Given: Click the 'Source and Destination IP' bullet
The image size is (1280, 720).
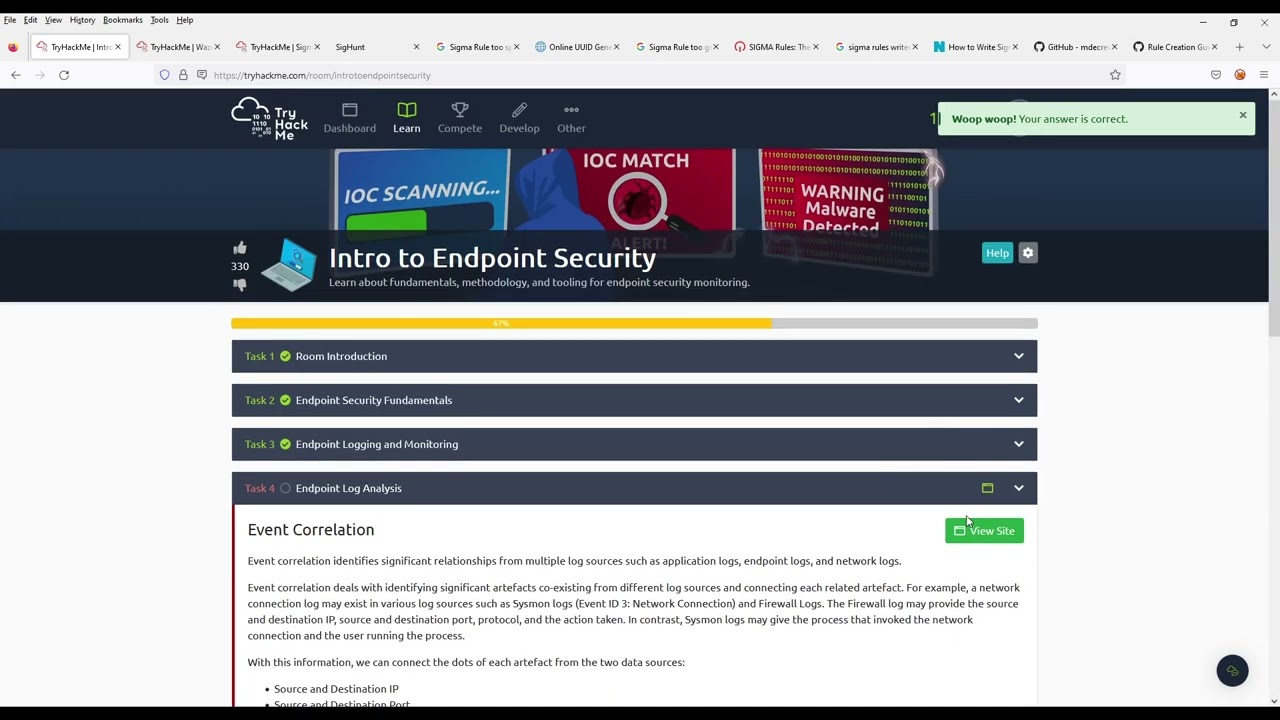Looking at the screenshot, I should click(336, 689).
